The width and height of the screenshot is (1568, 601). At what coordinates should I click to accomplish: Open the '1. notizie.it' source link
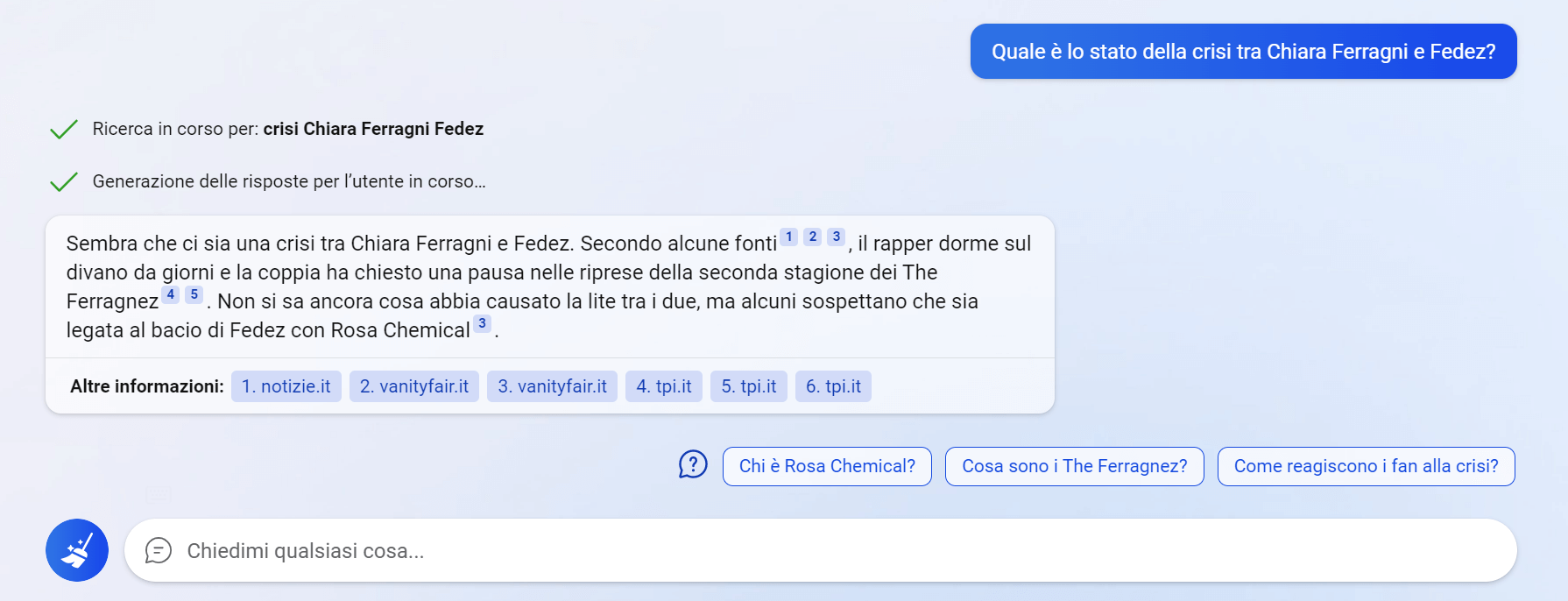286,386
